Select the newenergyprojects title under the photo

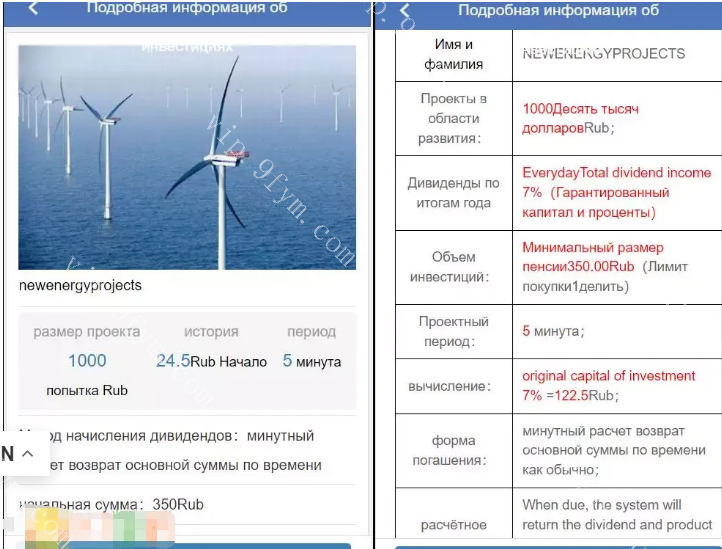pos(80,285)
